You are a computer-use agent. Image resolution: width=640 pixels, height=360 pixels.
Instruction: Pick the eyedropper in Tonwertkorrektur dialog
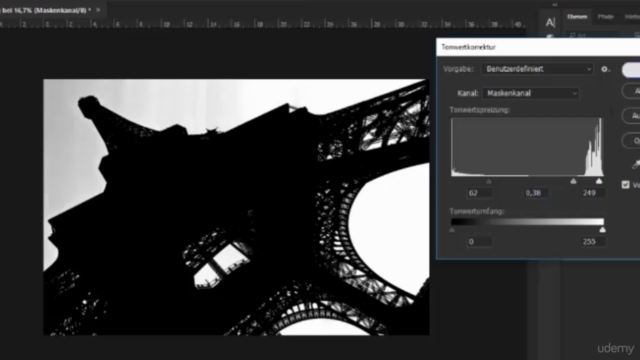click(636, 164)
